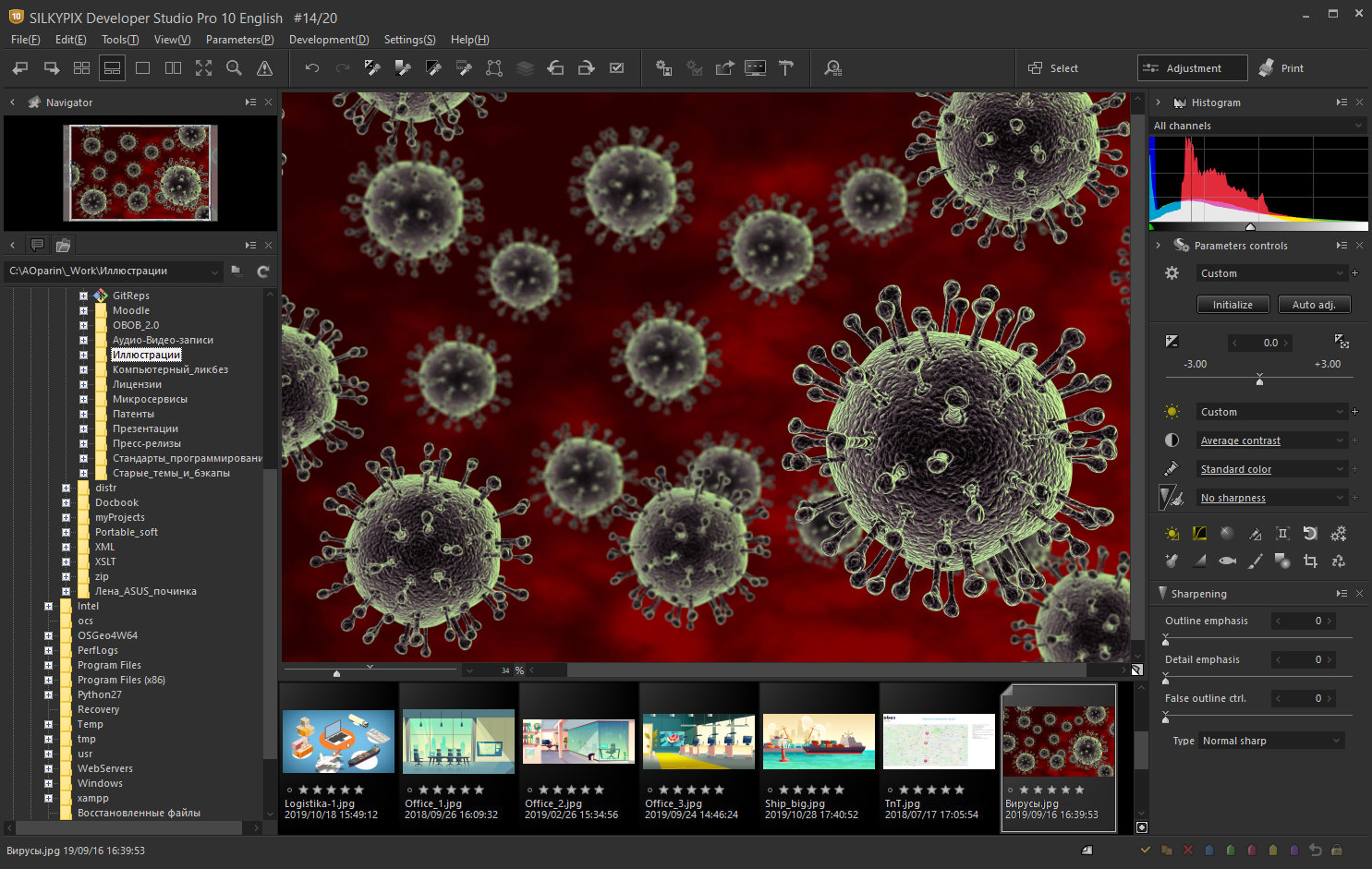
Task: Toggle the Adjustment mode button
Action: pos(1192,68)
